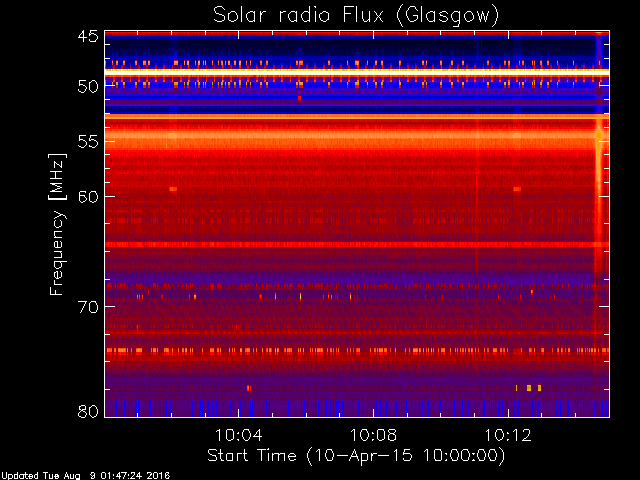Image resolution: width=640 pixels, height=480 pixels.
Task: Click the 'Updated Tue Aug 9' timestamp text
Action: (85, 476)
